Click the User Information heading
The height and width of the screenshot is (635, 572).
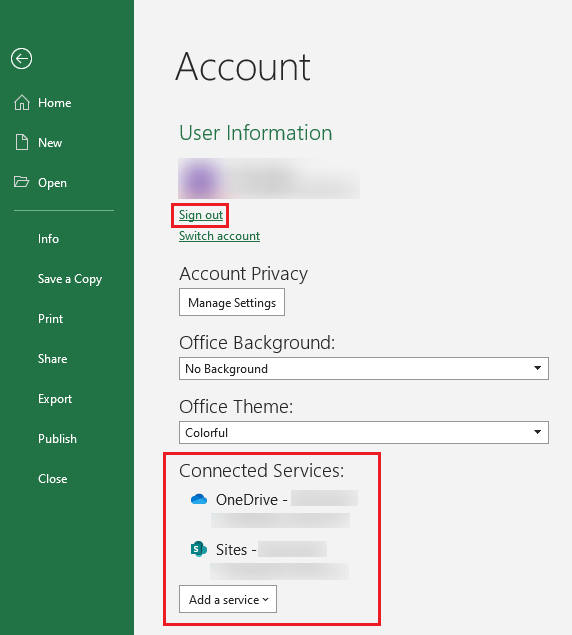(x=256, y=133)
